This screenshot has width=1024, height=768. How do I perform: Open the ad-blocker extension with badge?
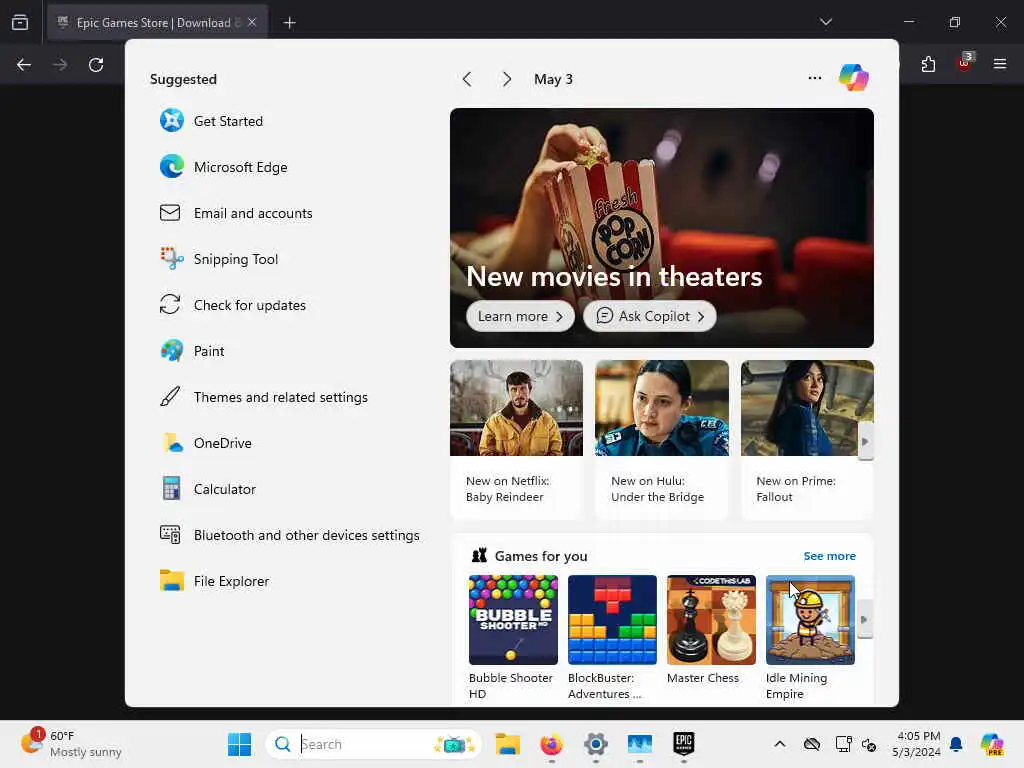[x=965, y=63]
